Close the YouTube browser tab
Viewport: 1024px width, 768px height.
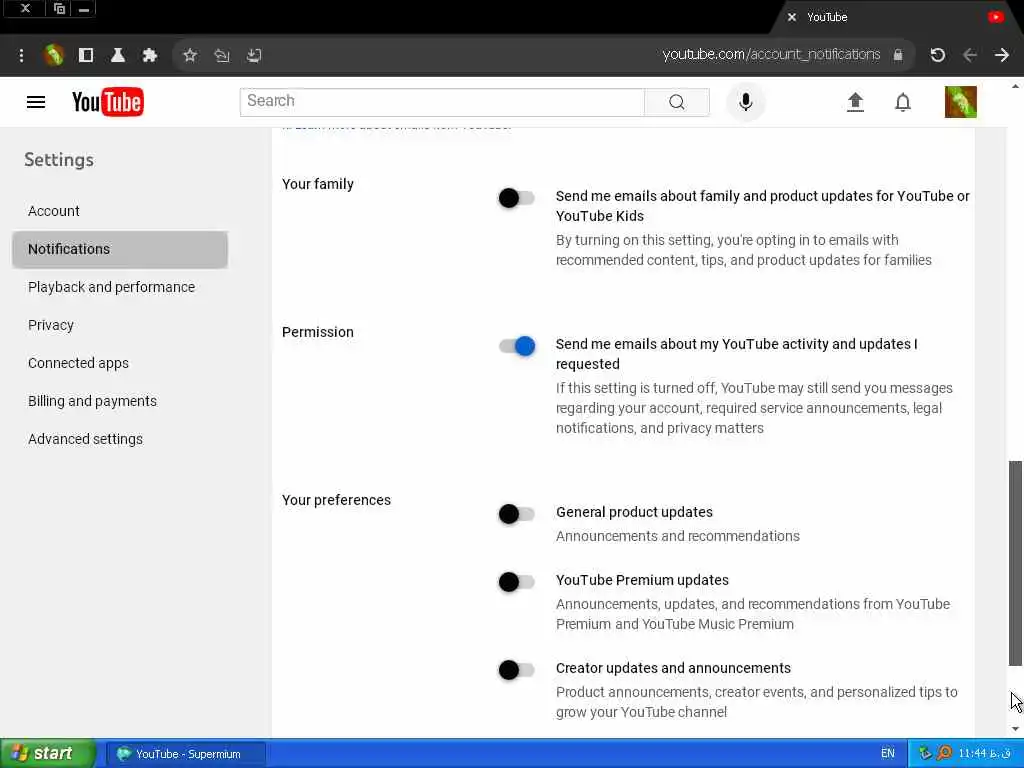click(x=792, y=18)
